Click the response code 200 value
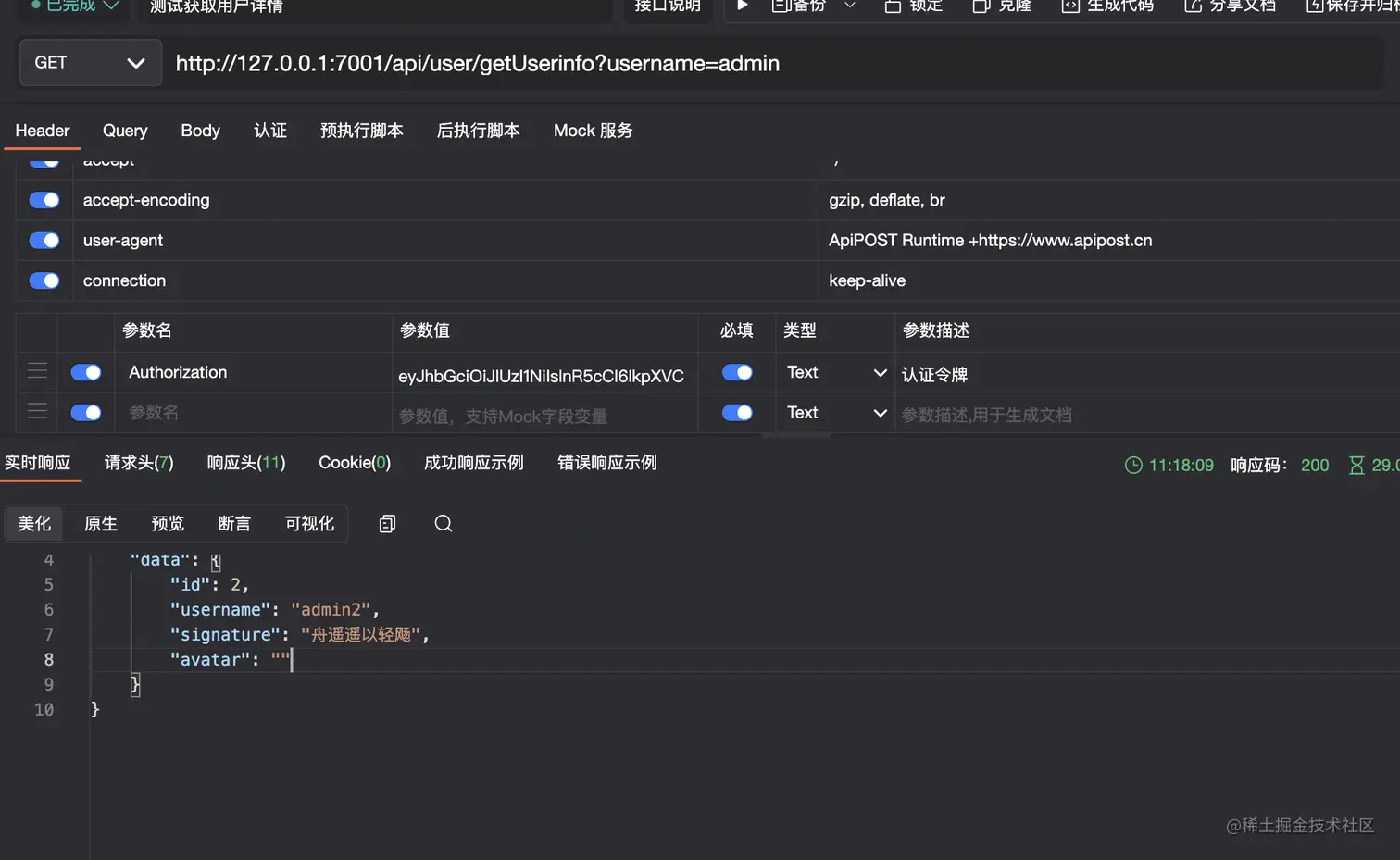 pyautogui.click(x=1315, y=466)
